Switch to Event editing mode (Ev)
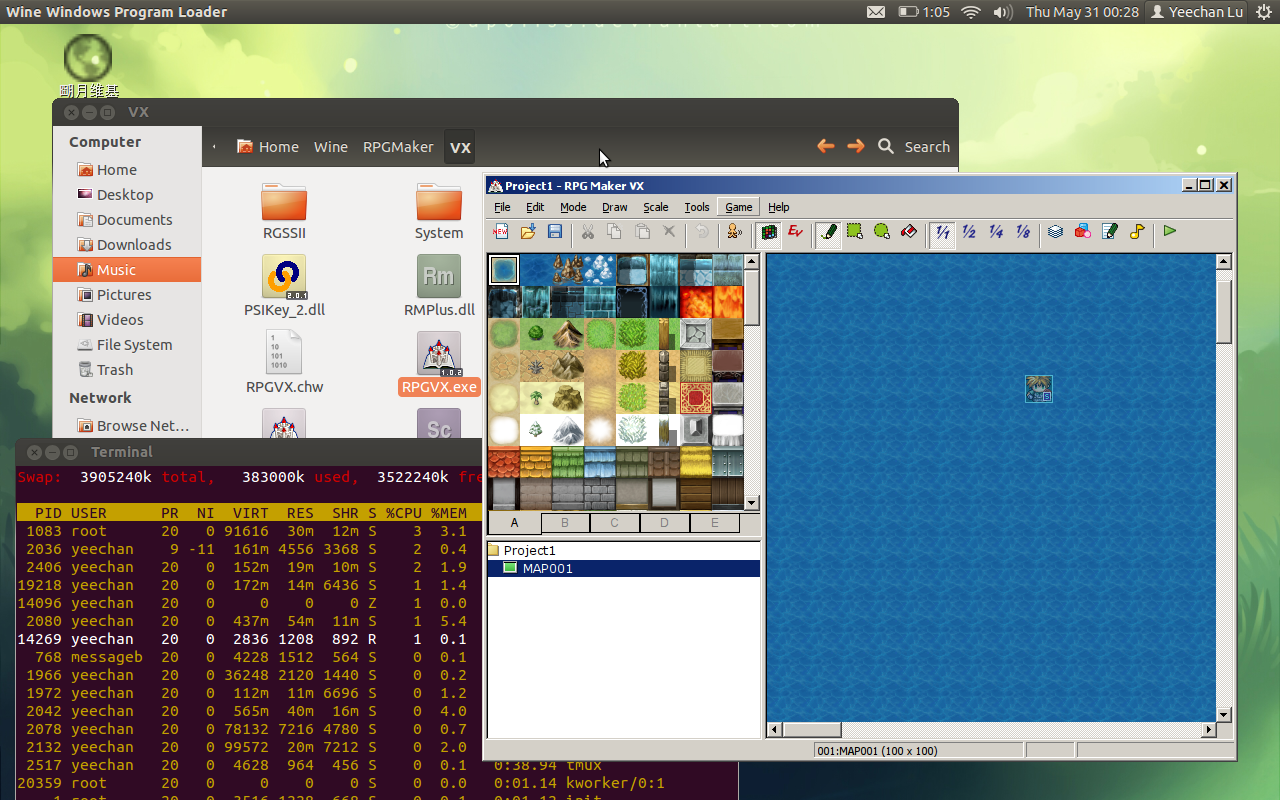This screenshot has height=800, width=1280. coord(796,232)
